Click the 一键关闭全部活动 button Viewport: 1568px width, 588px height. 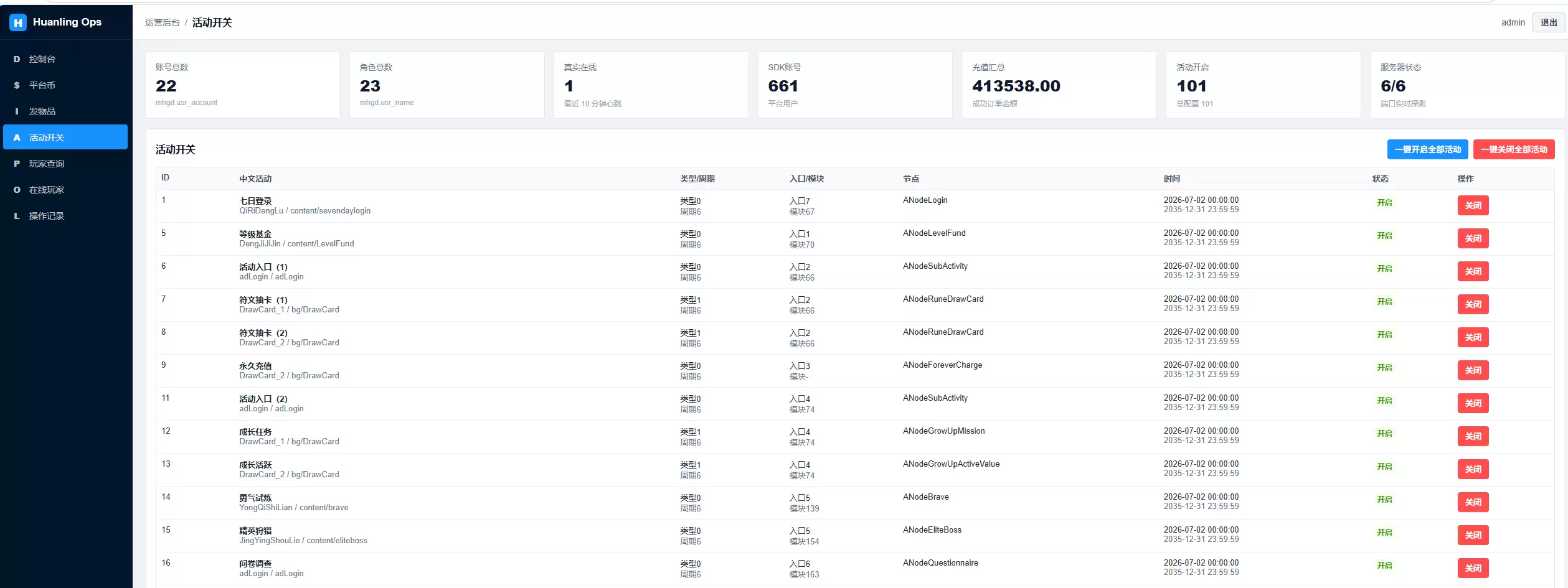(1514, 149)
